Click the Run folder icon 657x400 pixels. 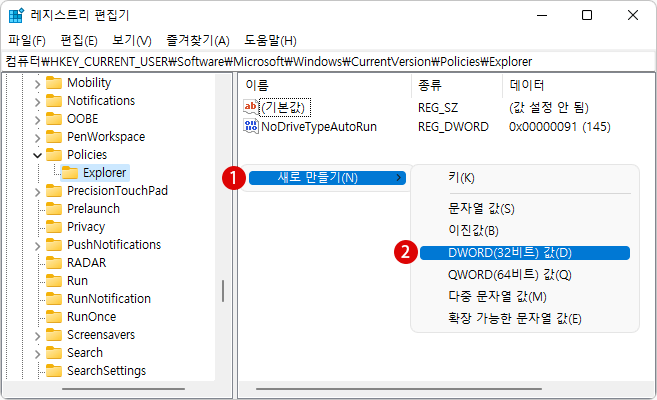click(54, 281)
